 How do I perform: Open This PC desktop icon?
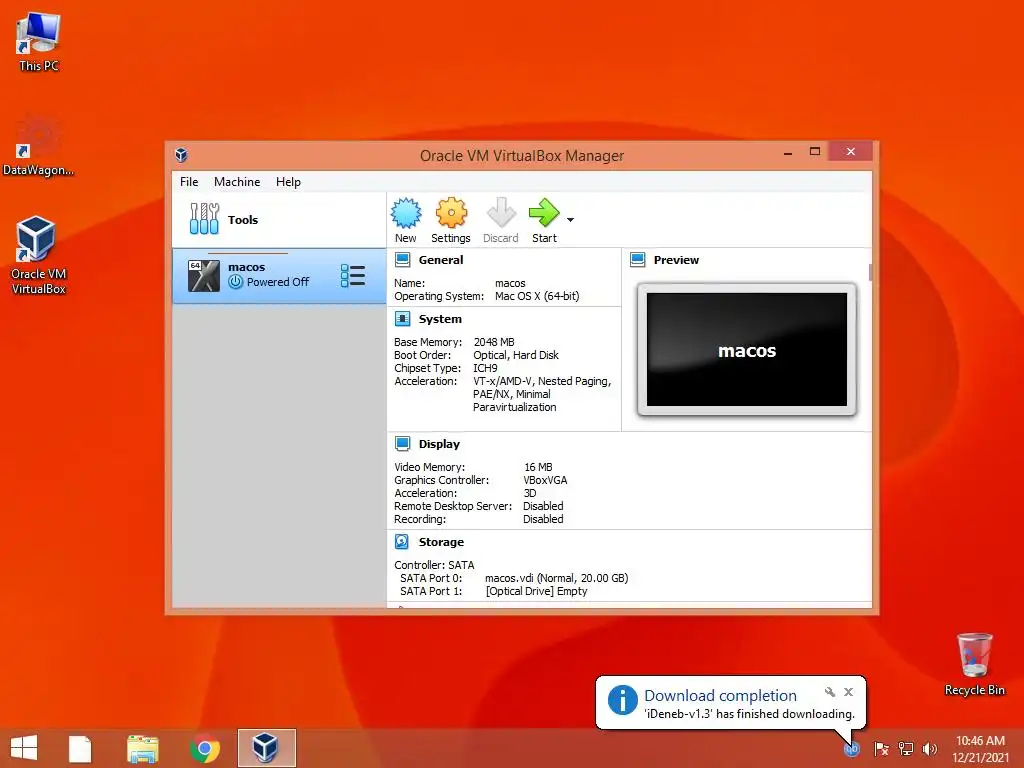(39, 42)
